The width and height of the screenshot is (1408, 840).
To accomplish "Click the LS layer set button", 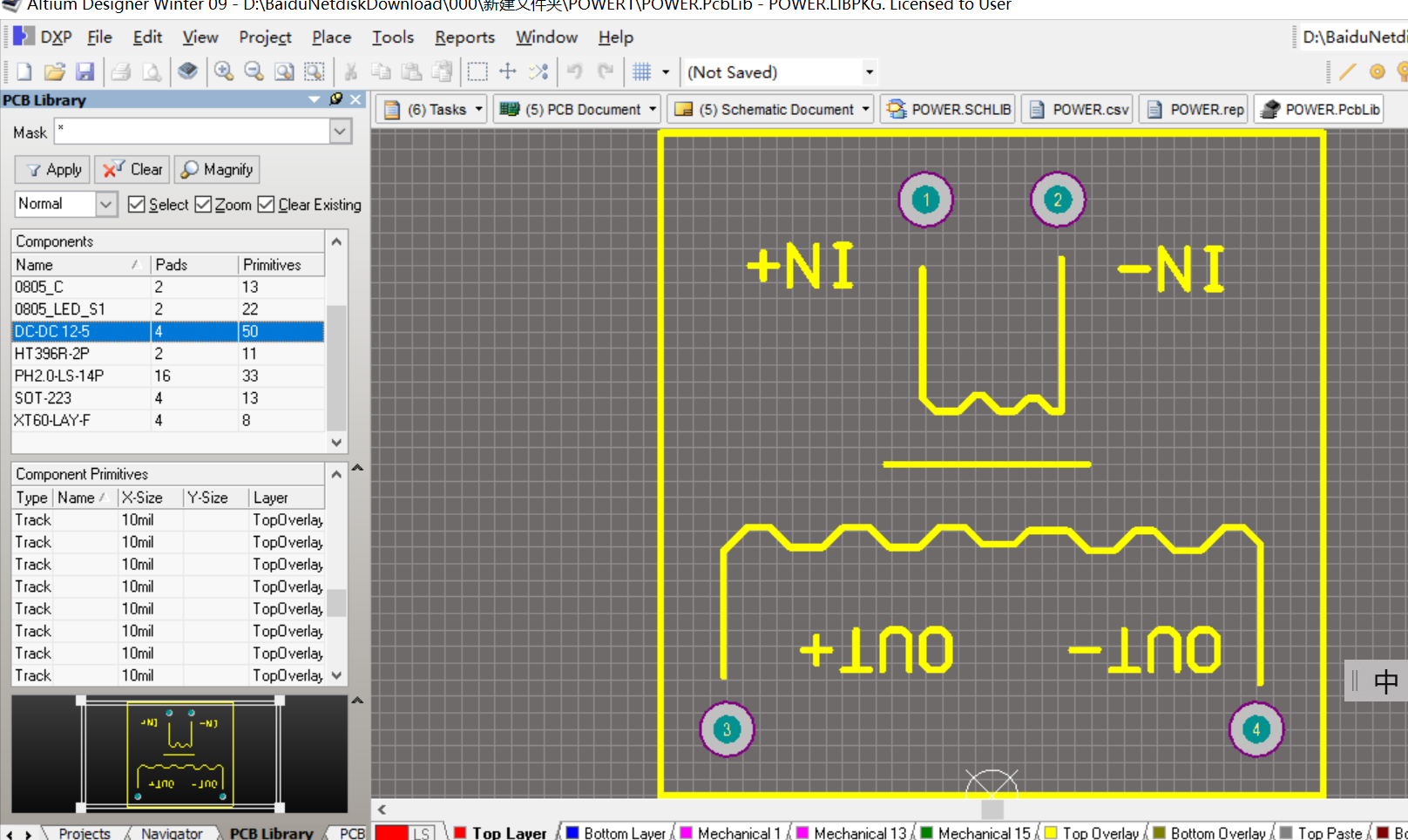I will pyautogui.click(x=422, y=833).
